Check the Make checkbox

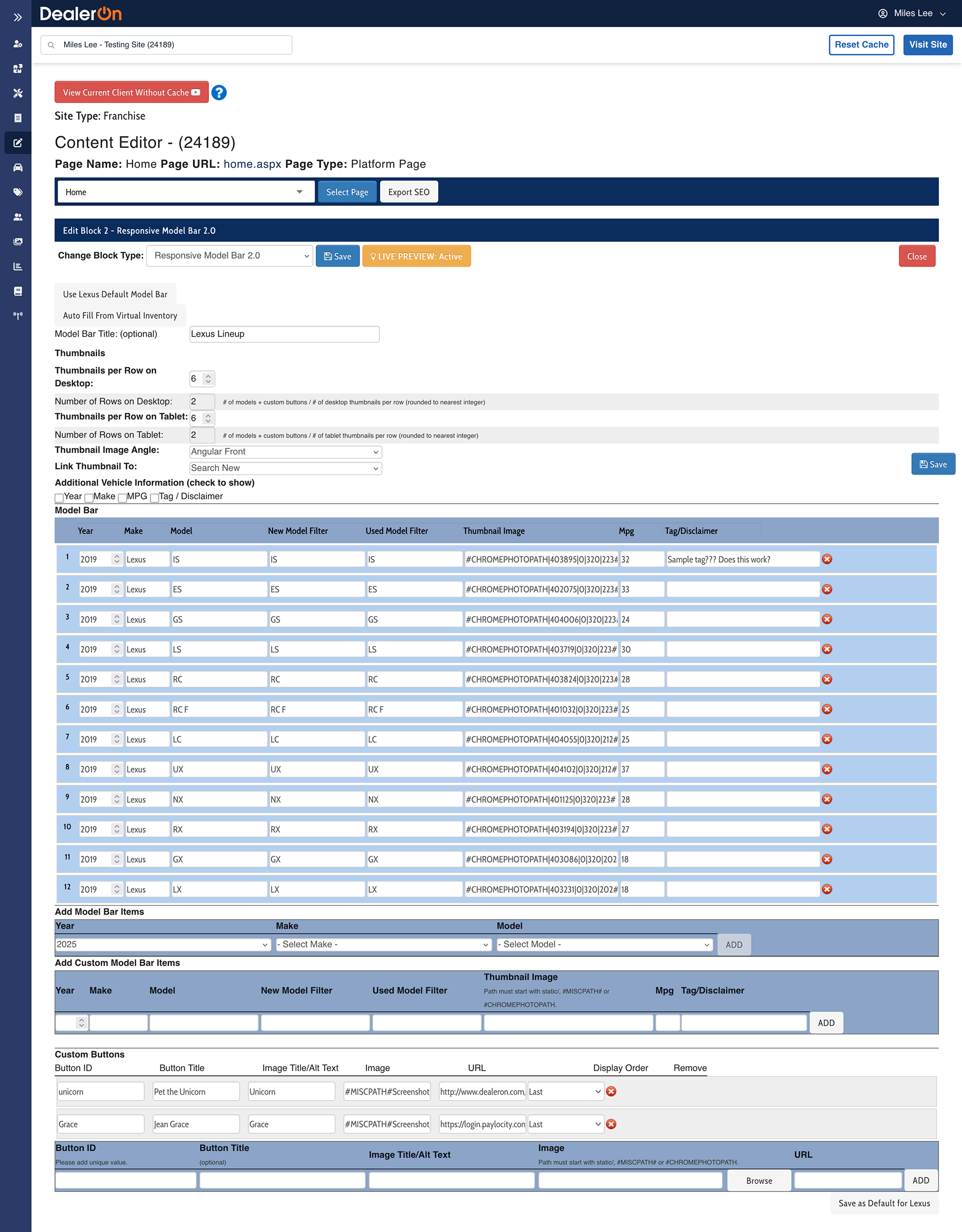point(89,498)
